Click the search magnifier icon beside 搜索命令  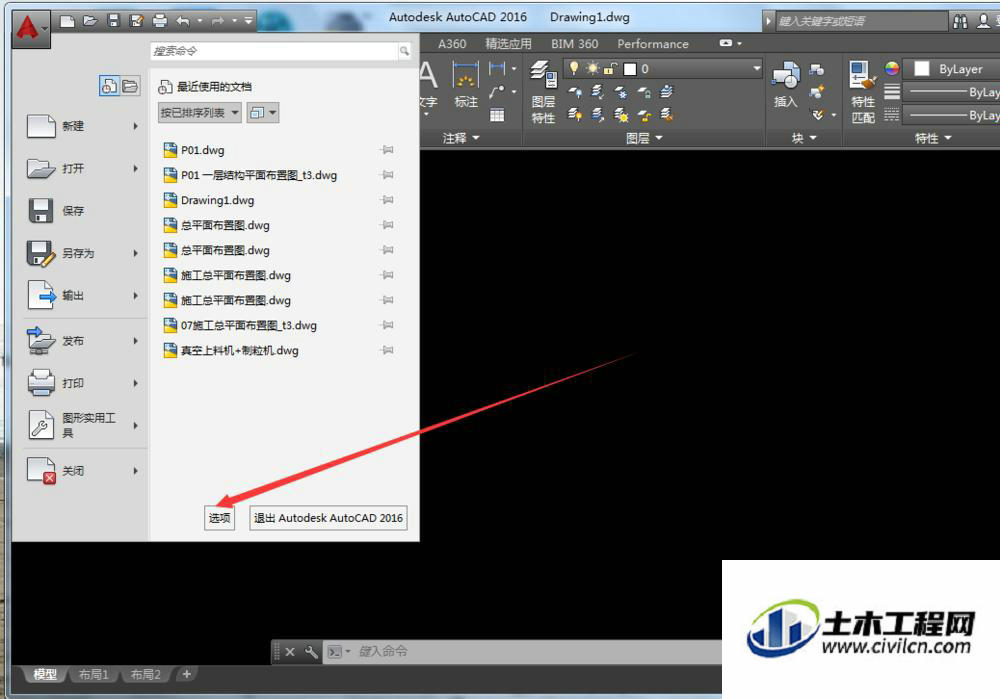pyautogui.click(x=404, y=51)
